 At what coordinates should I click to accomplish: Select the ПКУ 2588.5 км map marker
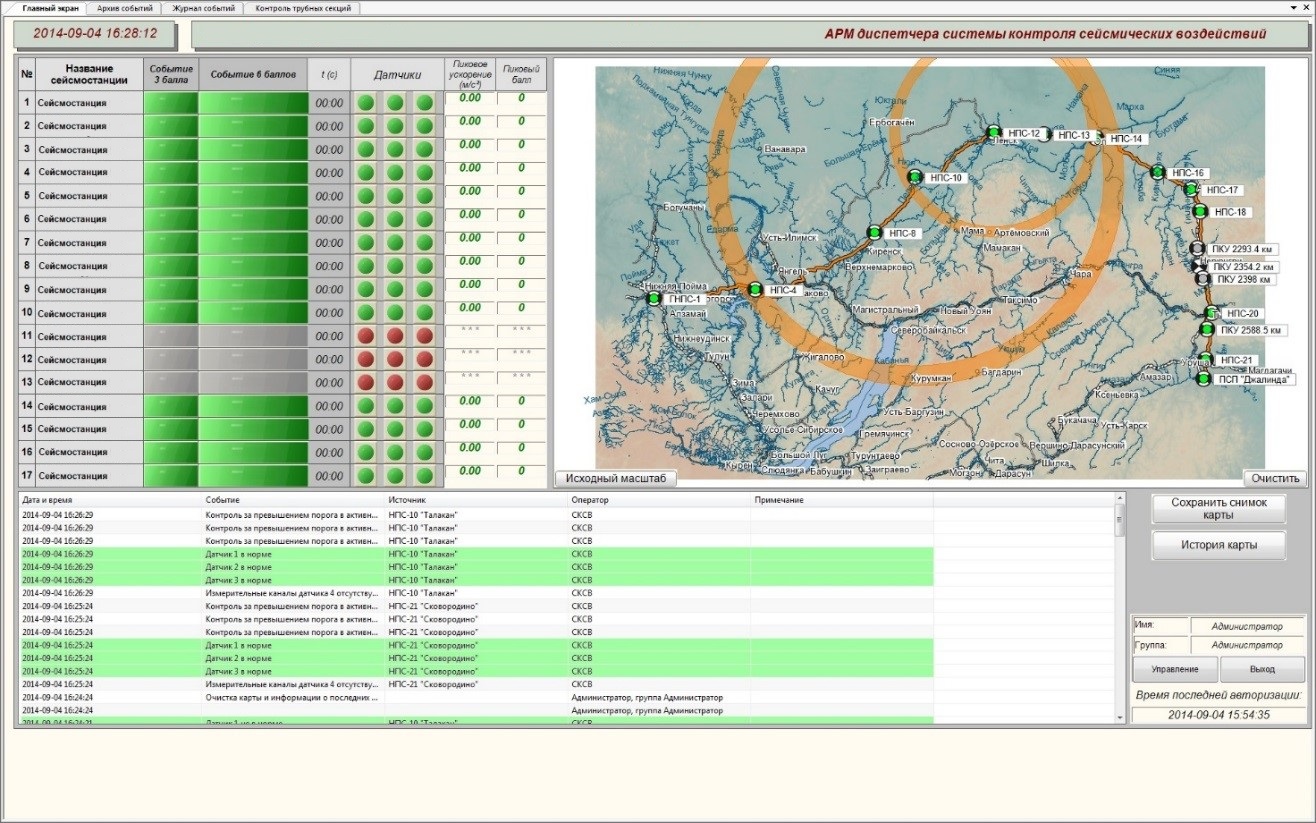pyautogui.click(x=1207, y=329)
